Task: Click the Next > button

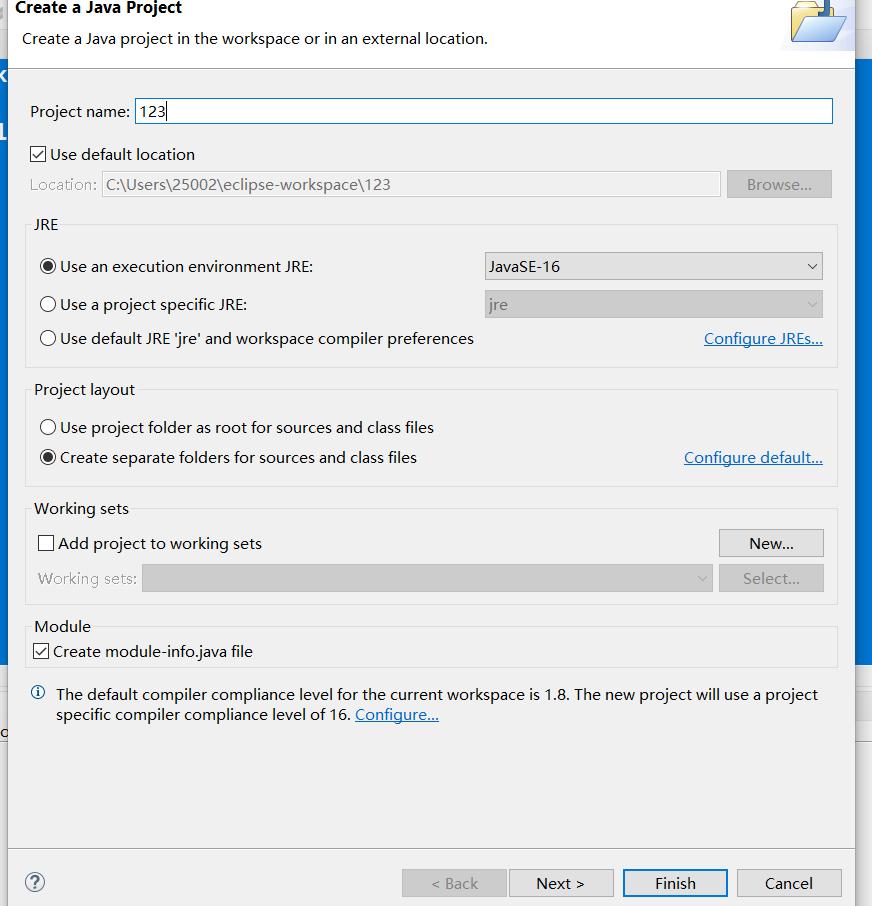Action: tap(561, 883)
